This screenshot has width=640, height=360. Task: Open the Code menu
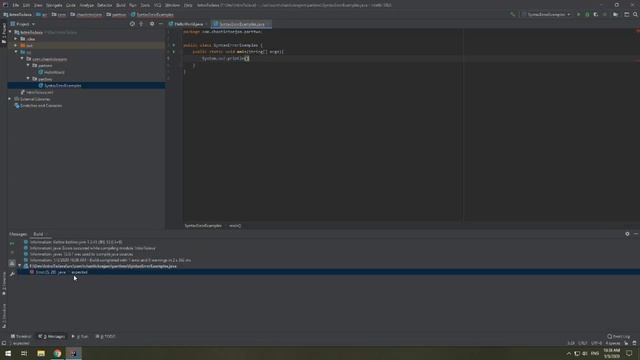(x=71, y=5)
